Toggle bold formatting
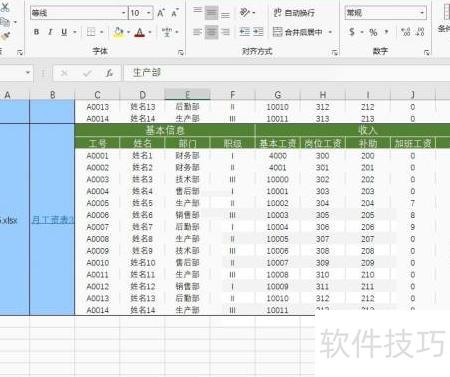 point(36,32)
